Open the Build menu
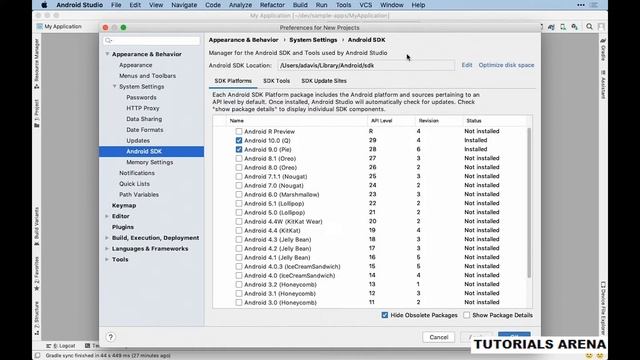 [x=300, y=5]
